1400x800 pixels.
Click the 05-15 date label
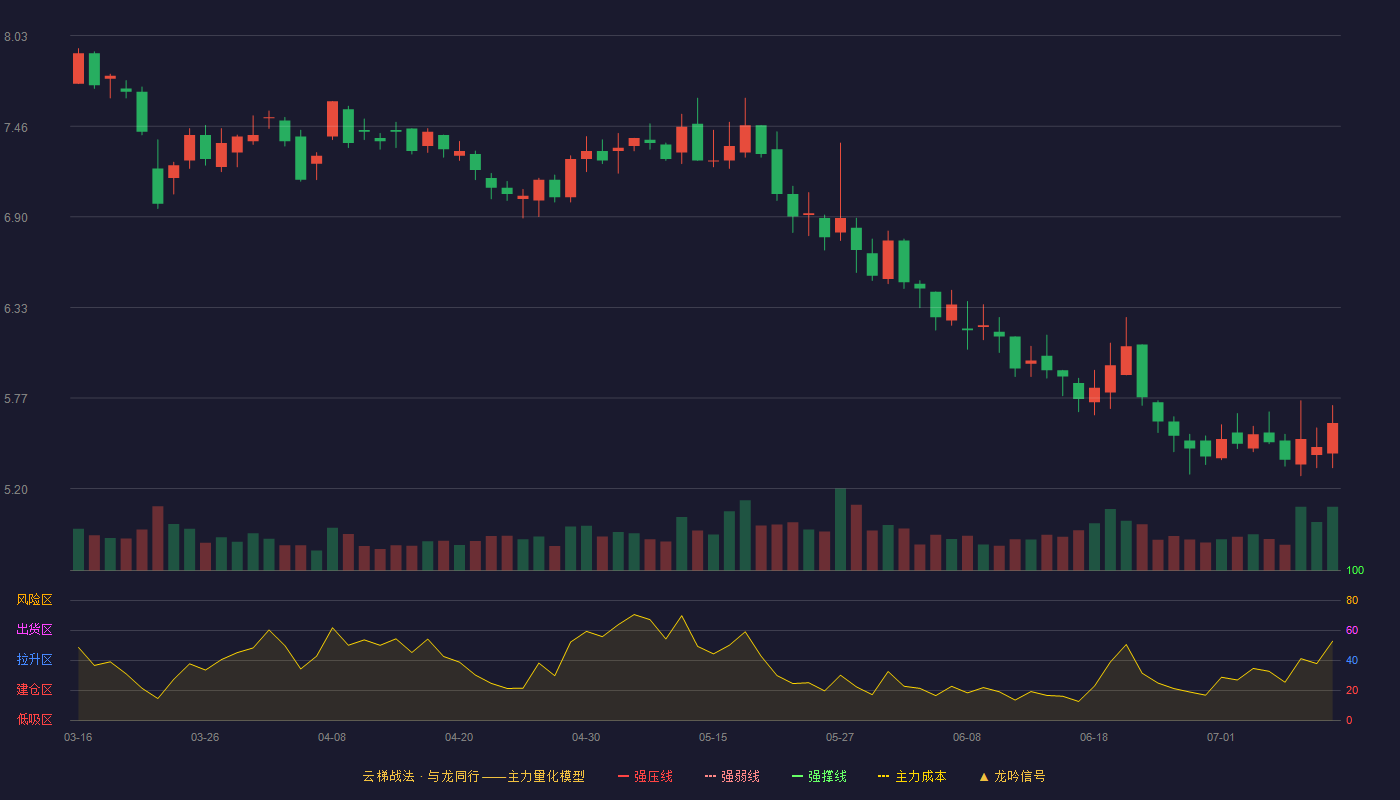(713, 737)
